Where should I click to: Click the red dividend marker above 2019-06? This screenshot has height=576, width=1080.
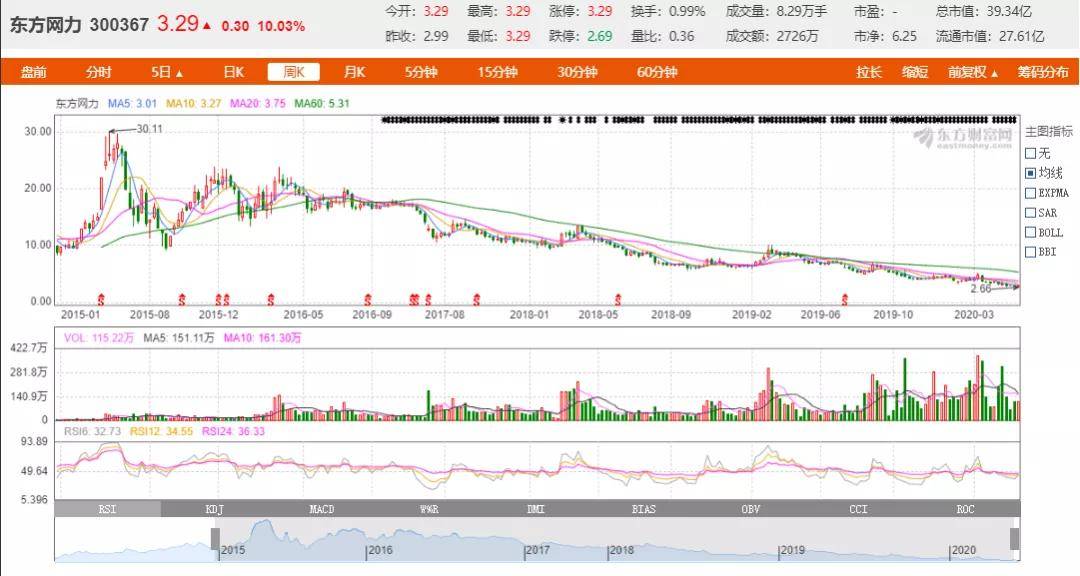pyautogui.click(x=844, y=299)
